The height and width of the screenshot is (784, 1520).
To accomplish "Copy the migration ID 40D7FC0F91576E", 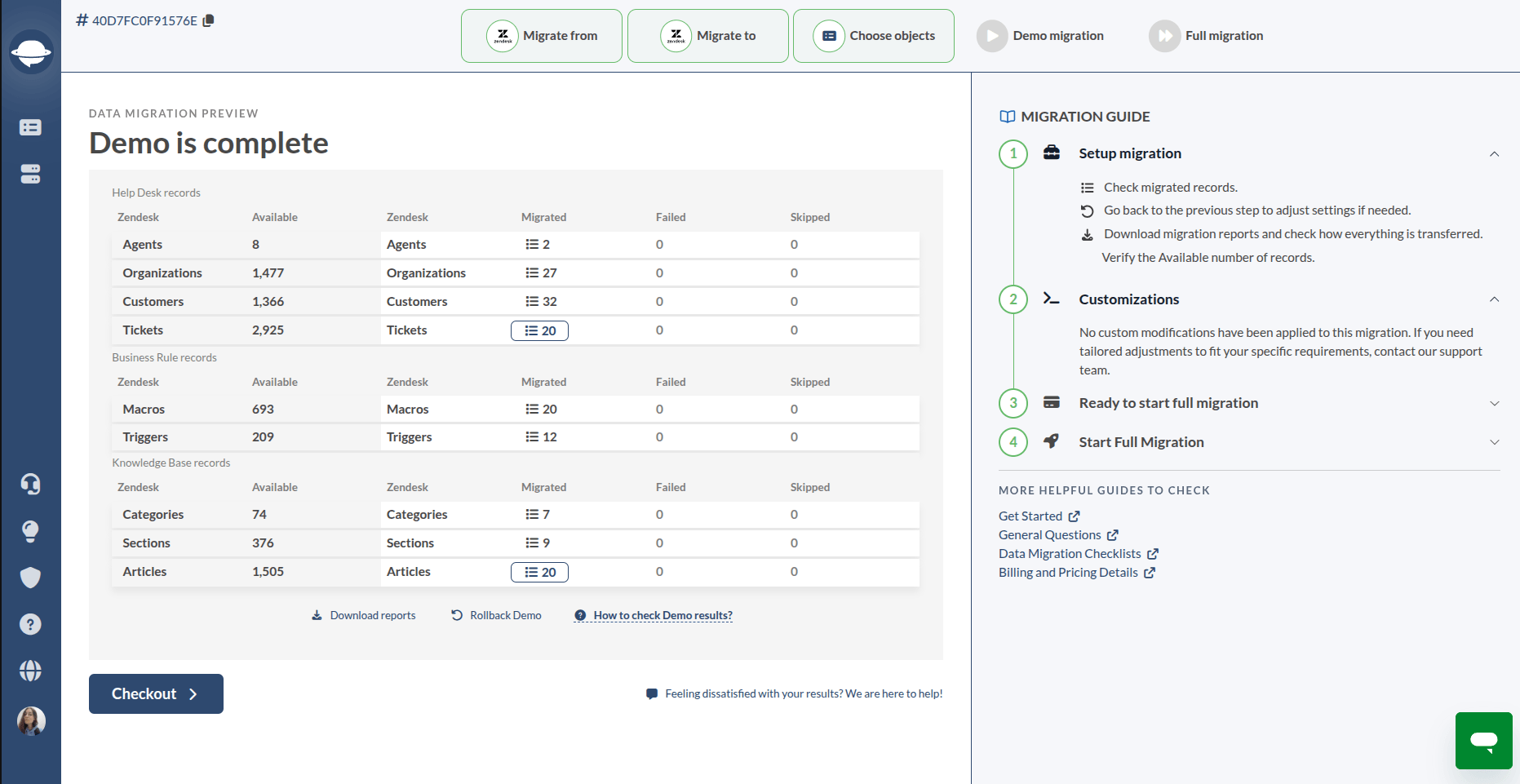I will [x=208, y=20].
